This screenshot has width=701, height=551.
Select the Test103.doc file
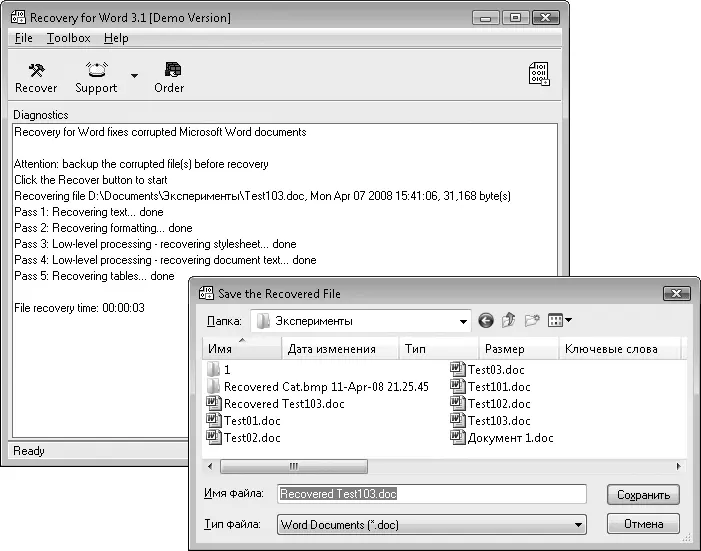pos(498,421)
